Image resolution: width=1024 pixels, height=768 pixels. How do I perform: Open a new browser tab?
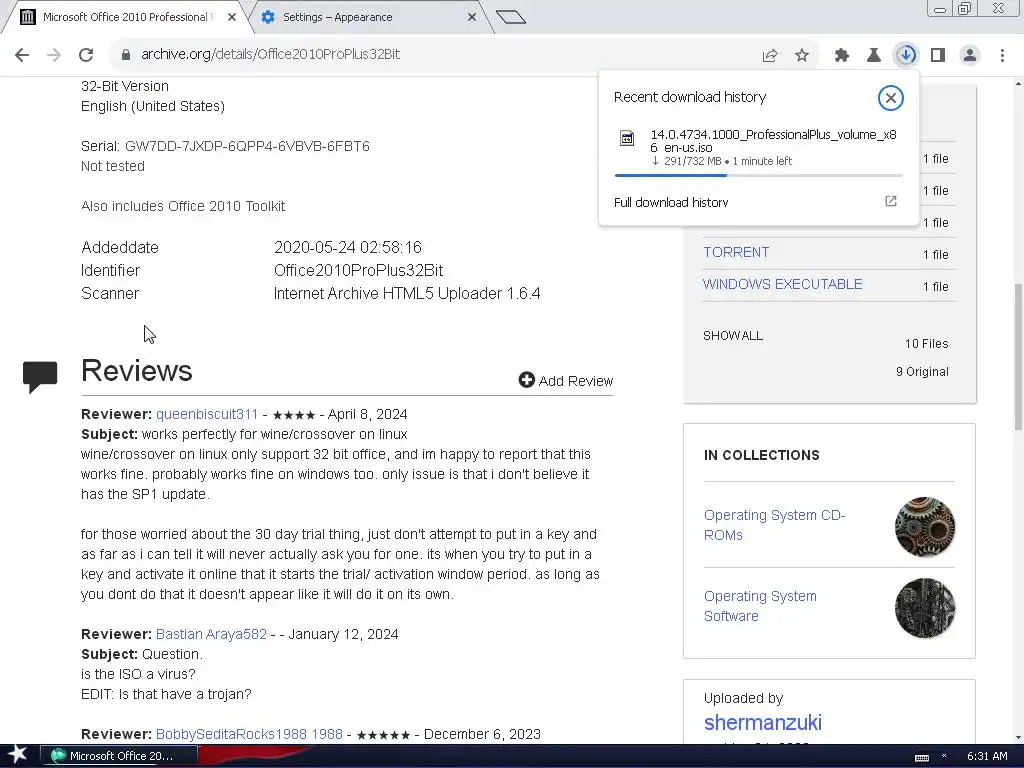pos(511,18)
